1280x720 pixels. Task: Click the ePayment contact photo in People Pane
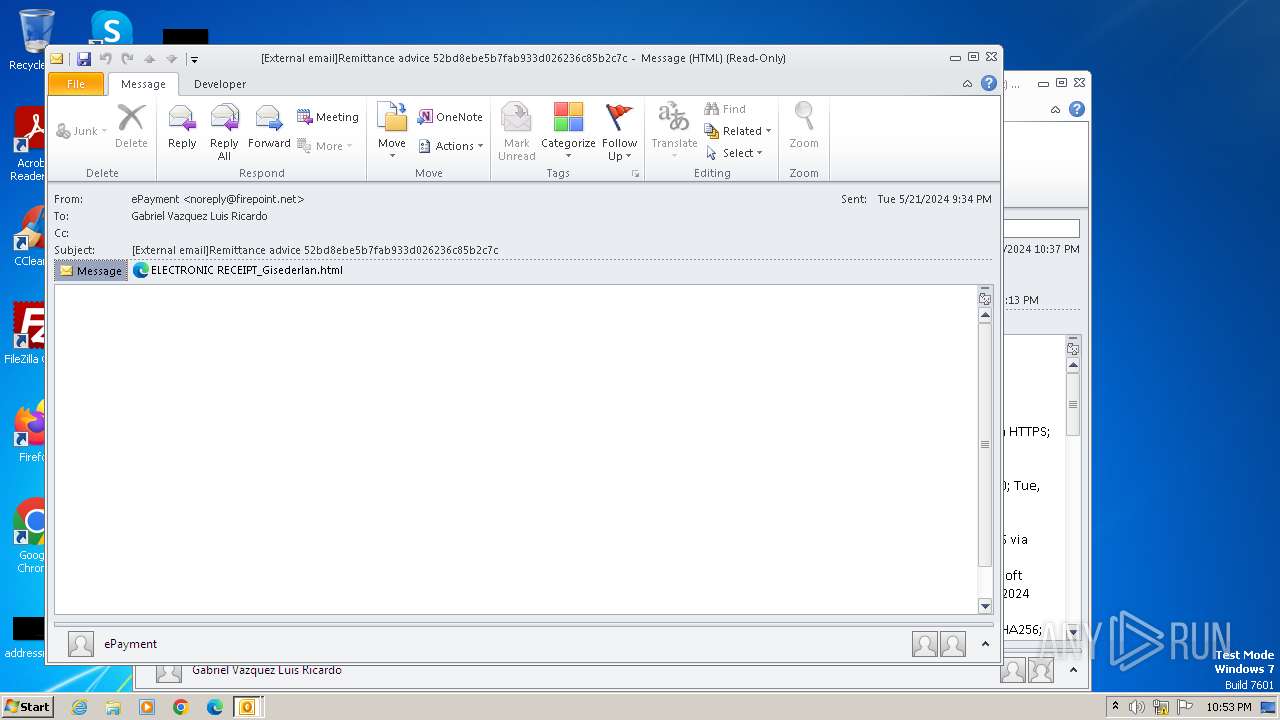(x=81, y=644)
